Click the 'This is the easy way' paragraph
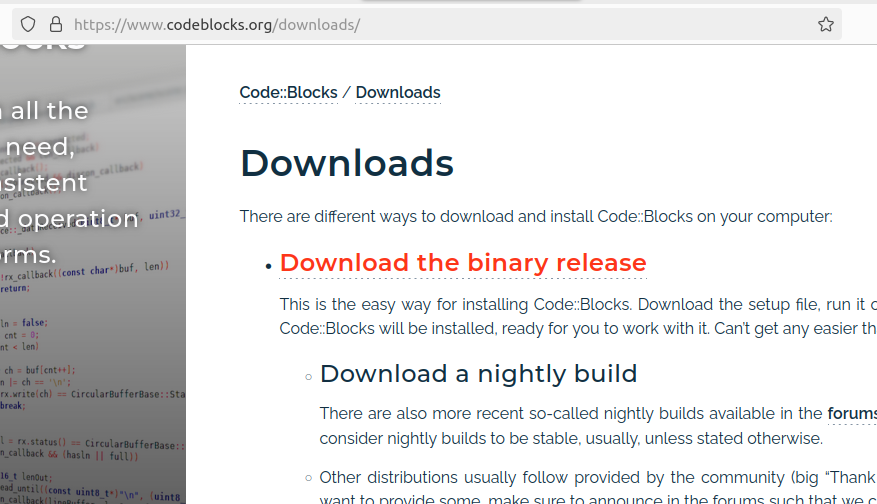This screenshot has height=504, width=877. pos(578,316)
